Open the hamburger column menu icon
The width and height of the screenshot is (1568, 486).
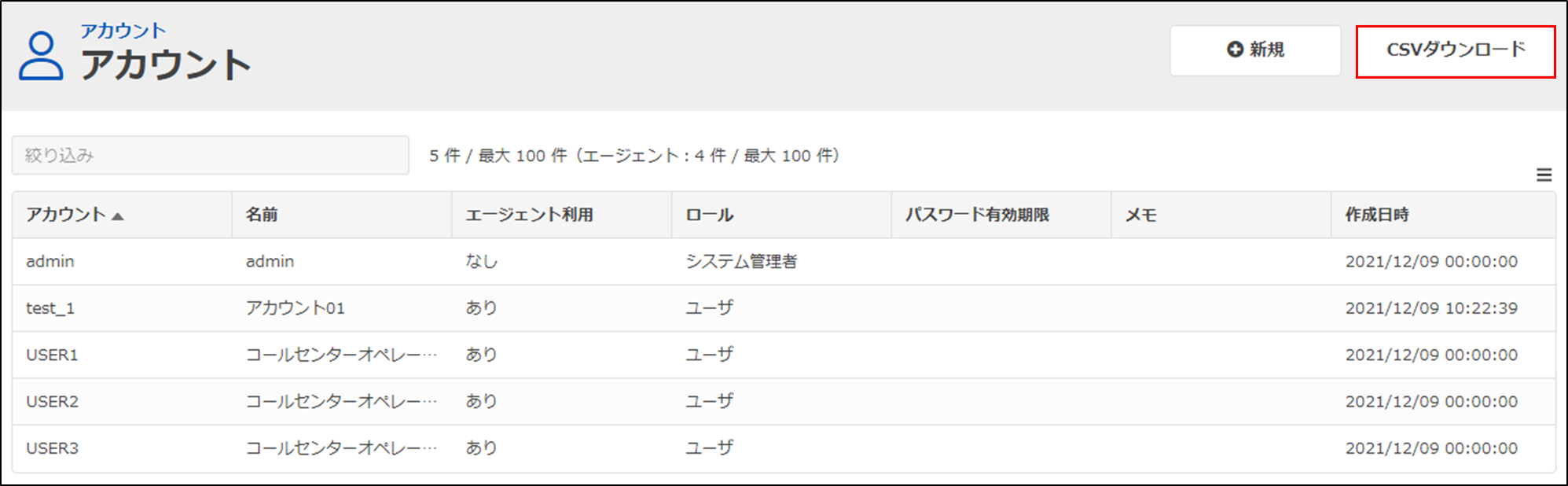pos(1544,175)
